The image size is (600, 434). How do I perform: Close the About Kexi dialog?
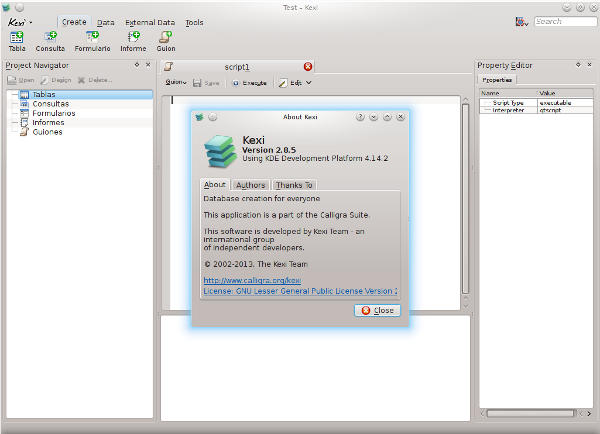(377, 310)
